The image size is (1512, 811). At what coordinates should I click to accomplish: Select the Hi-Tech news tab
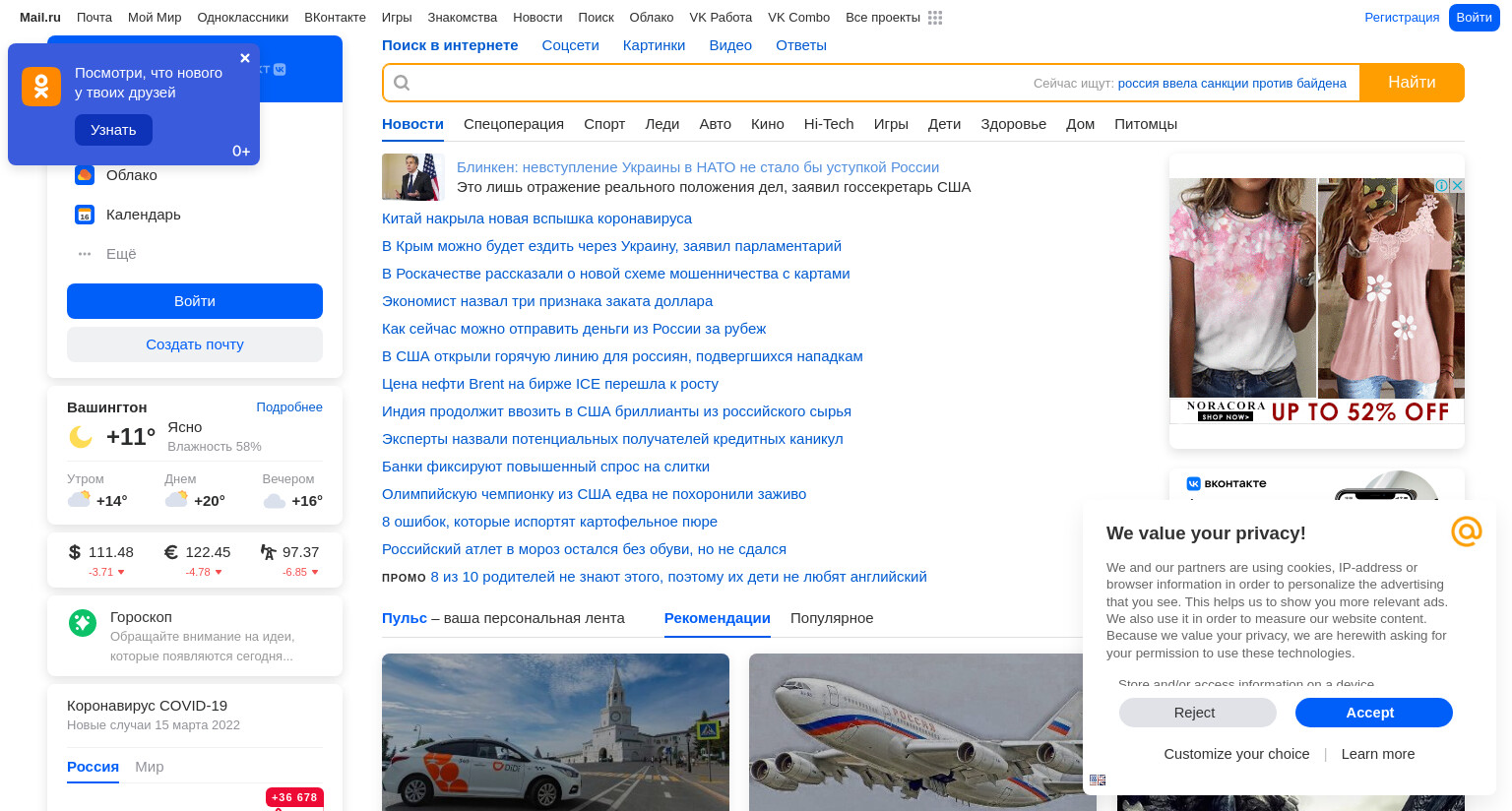click(x=829, y=124)
